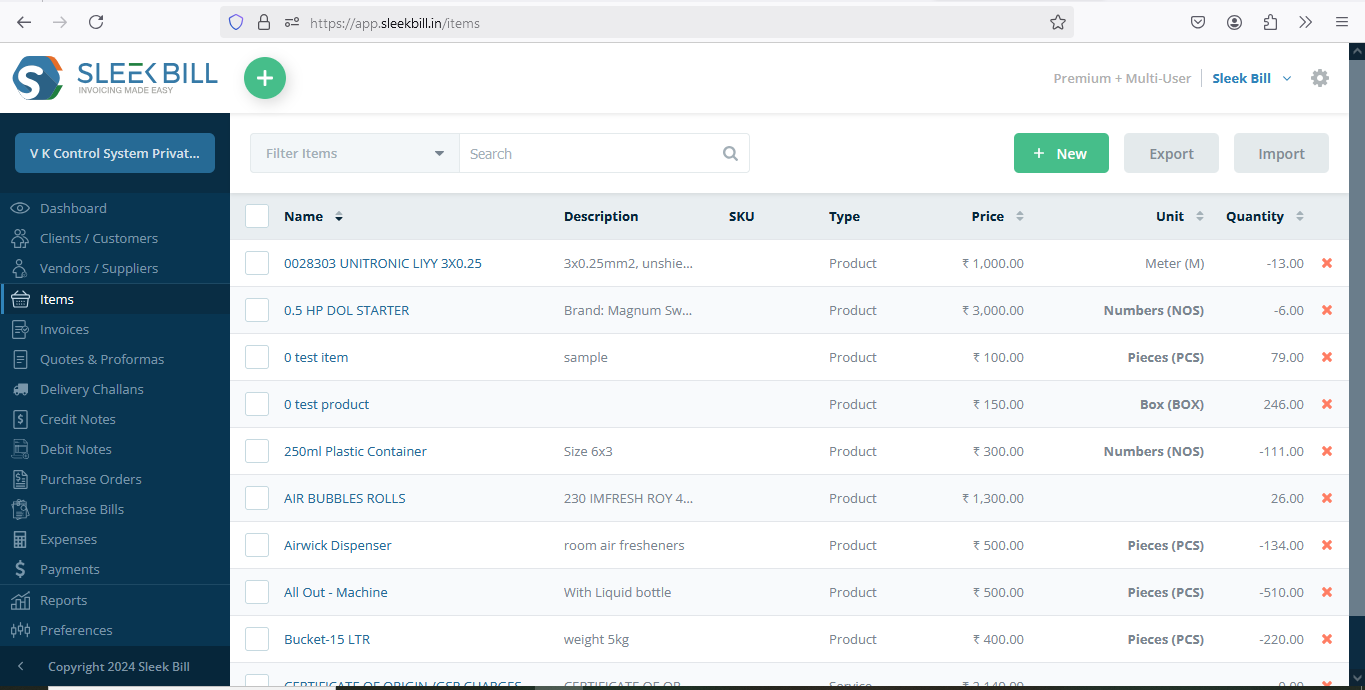Open Purchase Orders from the sidebar
The image size is (1365, 690).
click(90, 479)
